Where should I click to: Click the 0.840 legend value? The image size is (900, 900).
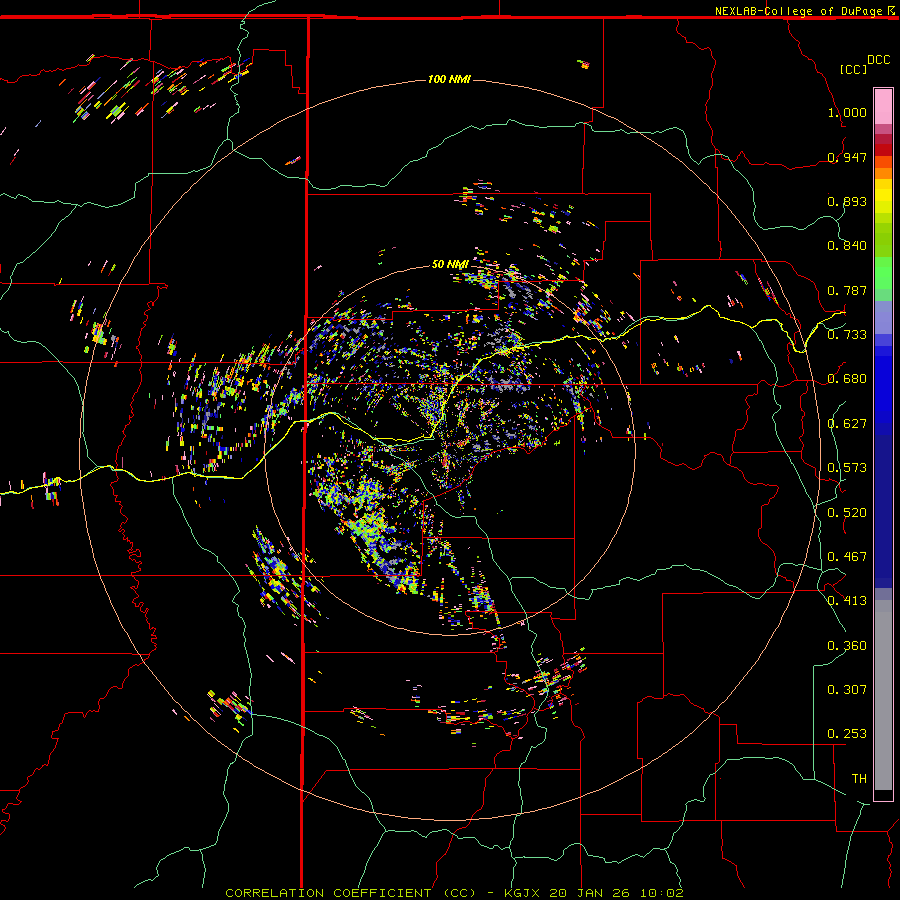pyautogui.click(x=847, y=246)
